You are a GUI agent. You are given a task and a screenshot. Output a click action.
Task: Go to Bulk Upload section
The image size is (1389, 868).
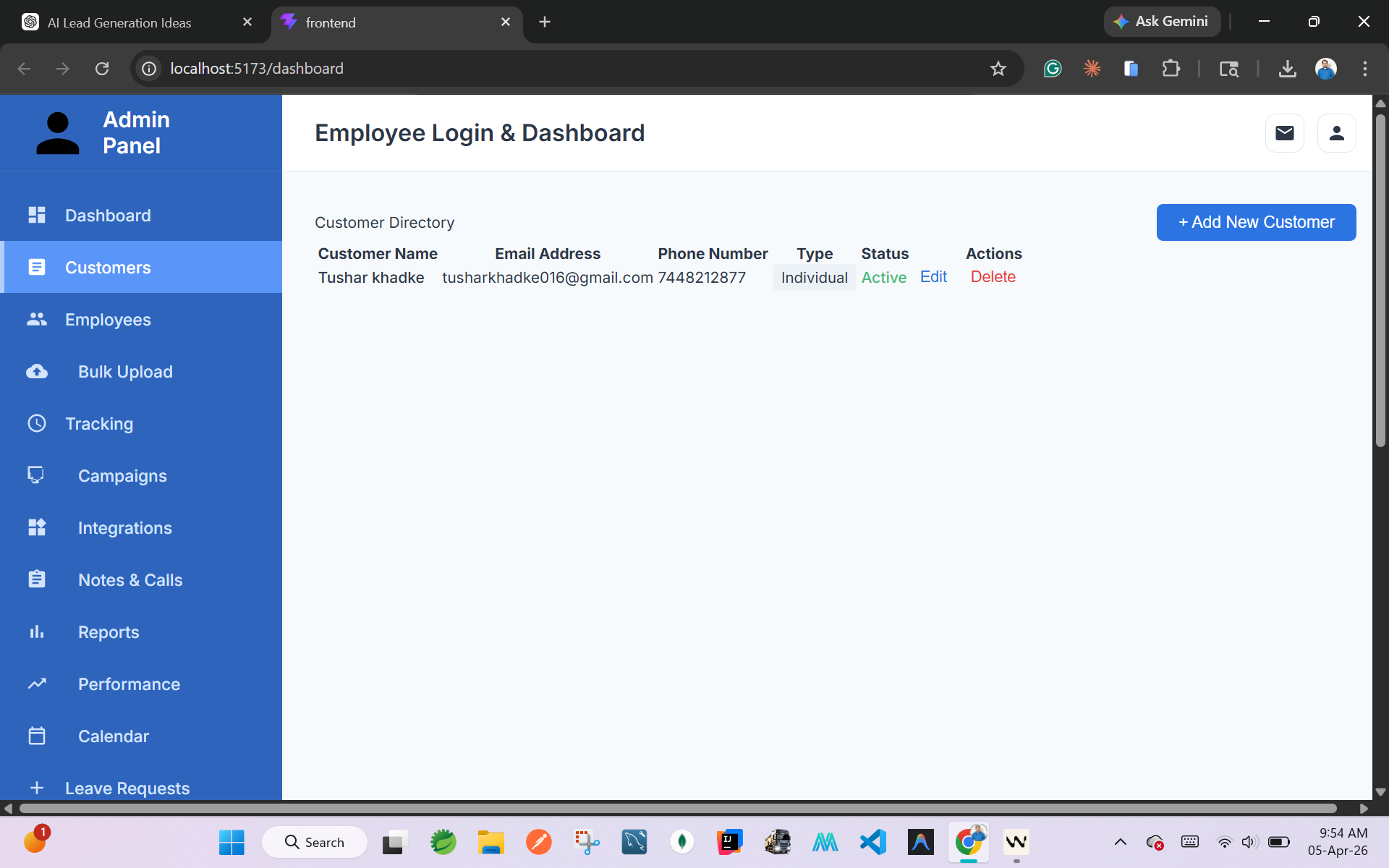(141, 371)
